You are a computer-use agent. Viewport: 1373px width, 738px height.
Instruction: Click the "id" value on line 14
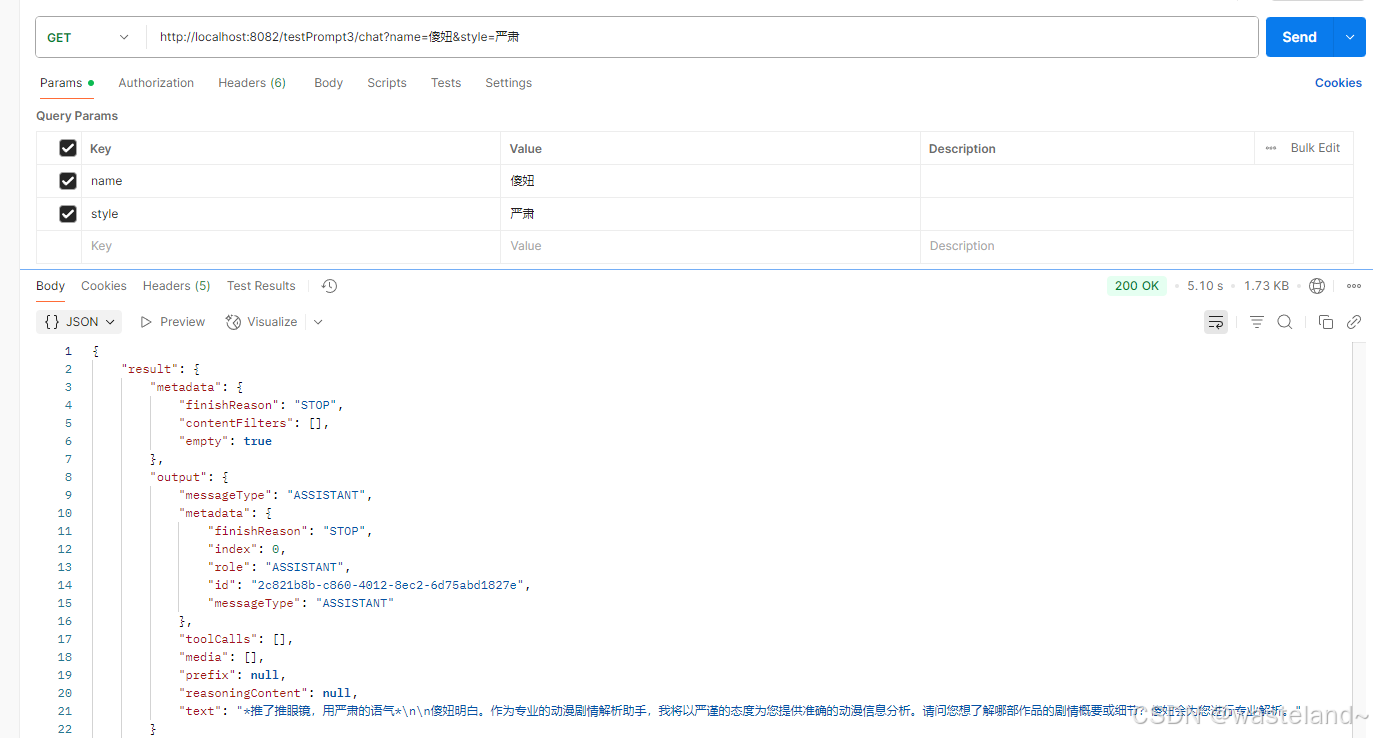(388, 585)
